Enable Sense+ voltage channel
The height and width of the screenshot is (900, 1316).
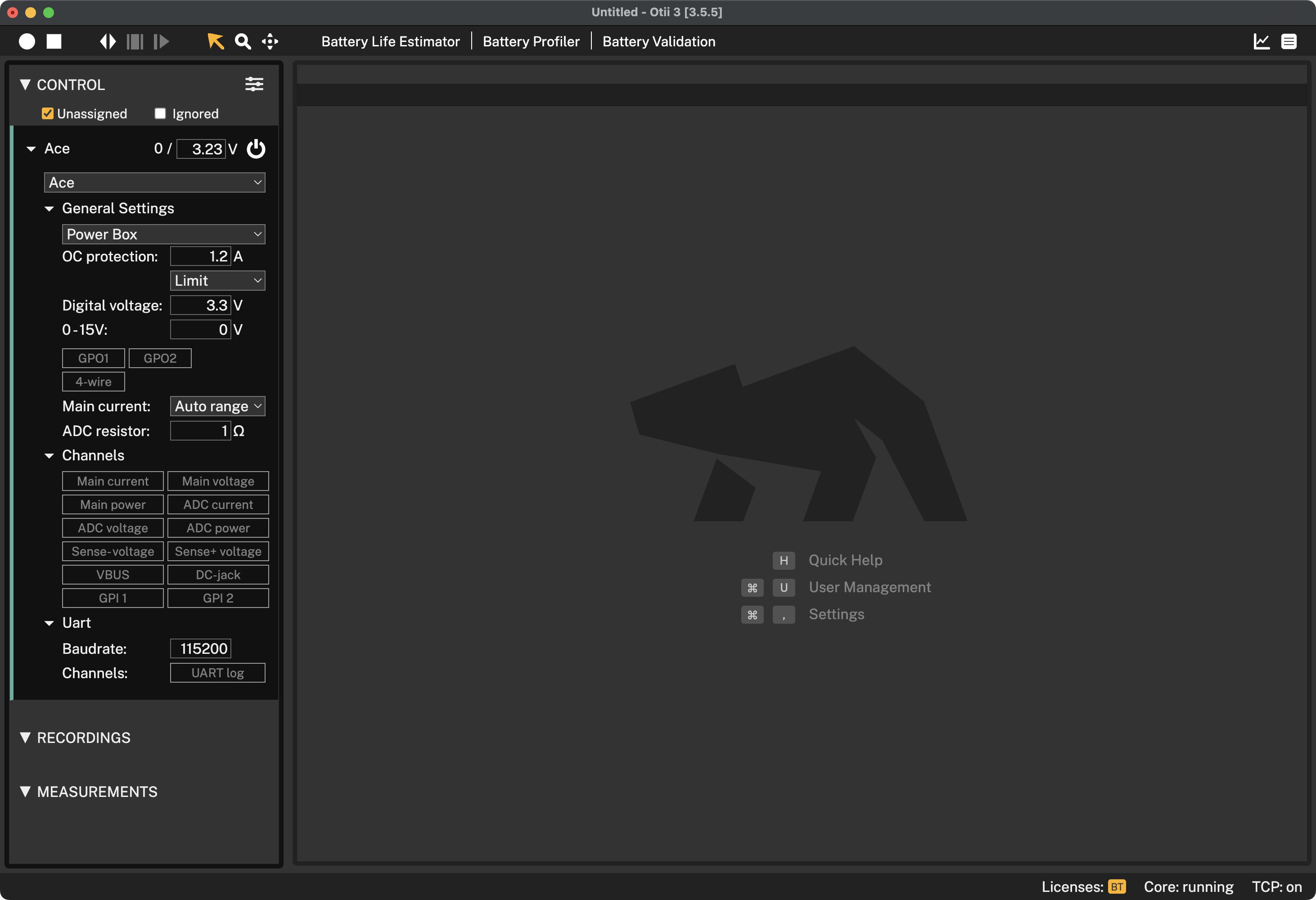218,551
